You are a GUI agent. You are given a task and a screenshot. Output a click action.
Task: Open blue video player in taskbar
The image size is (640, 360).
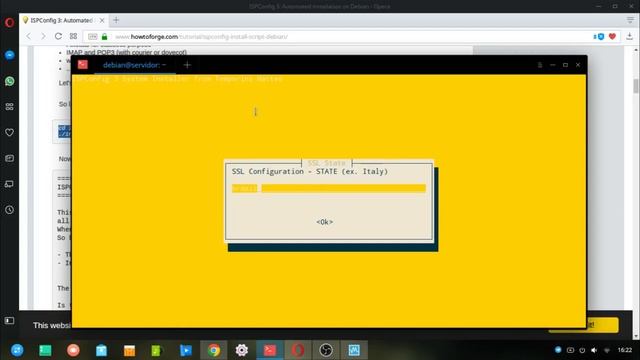pos(186,350)
